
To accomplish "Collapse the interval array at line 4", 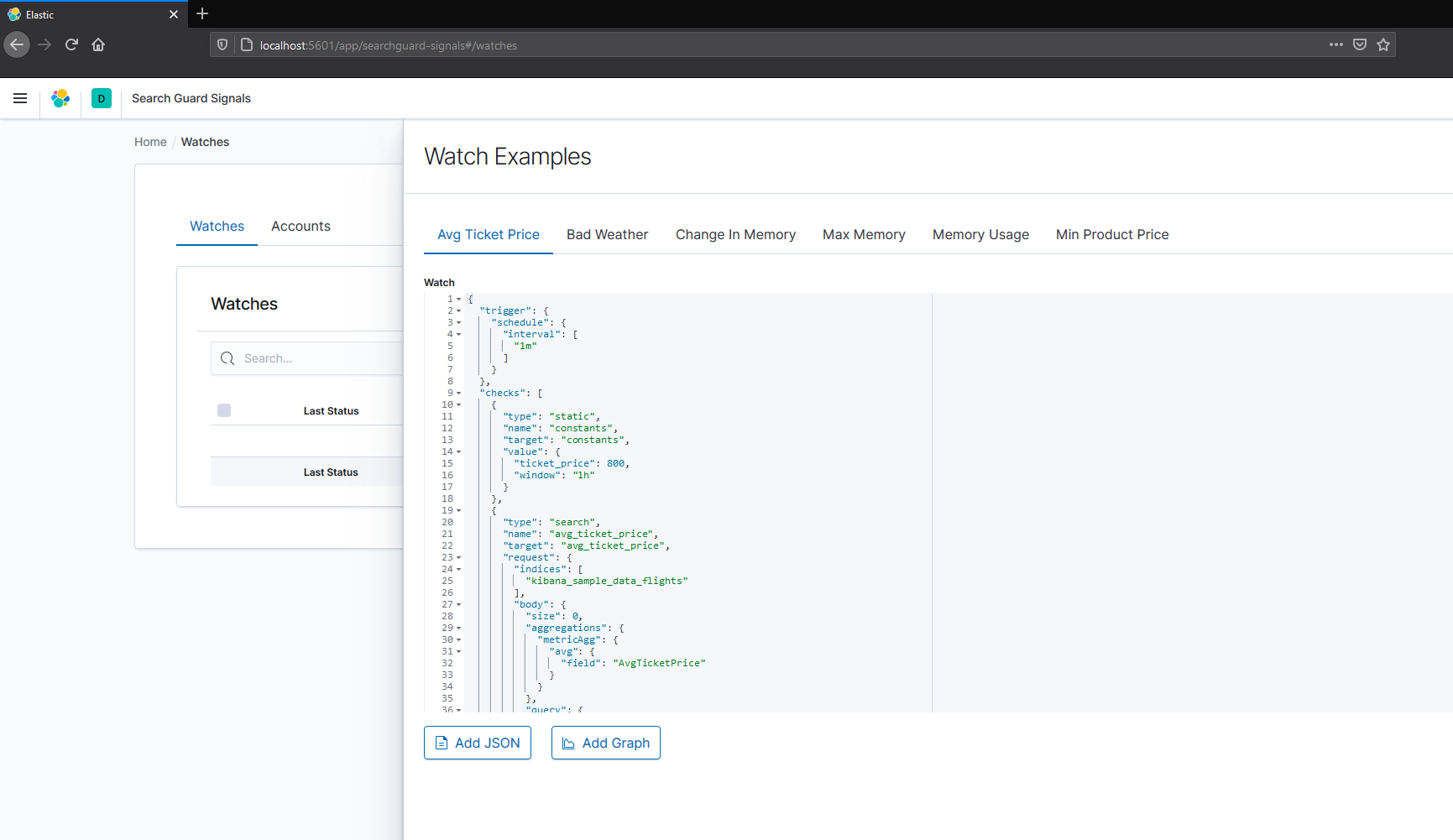I will [459, 334].
